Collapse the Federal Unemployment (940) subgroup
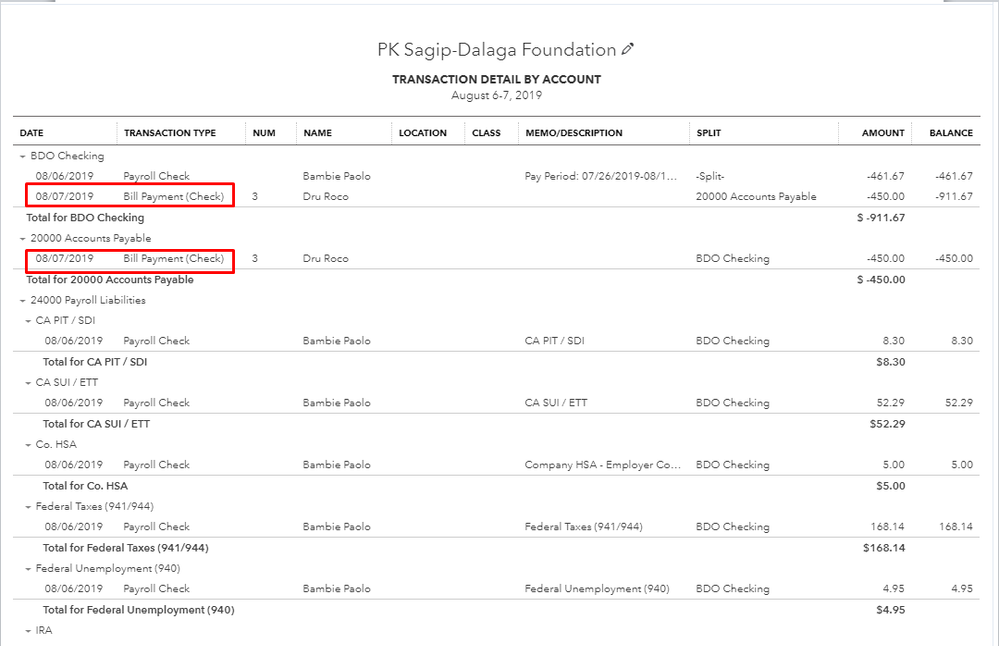The width and height of the screenshot is (999, 646). 28,569
